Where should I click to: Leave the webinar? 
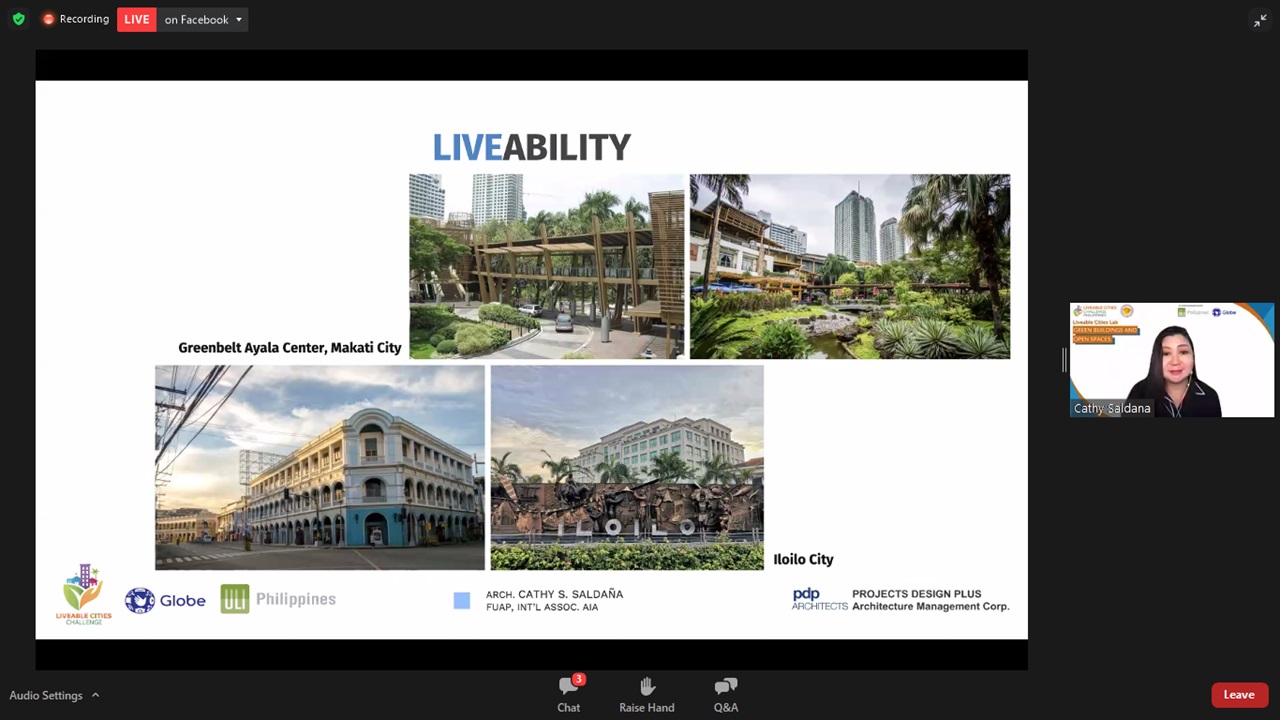(x=1238, y=695)
